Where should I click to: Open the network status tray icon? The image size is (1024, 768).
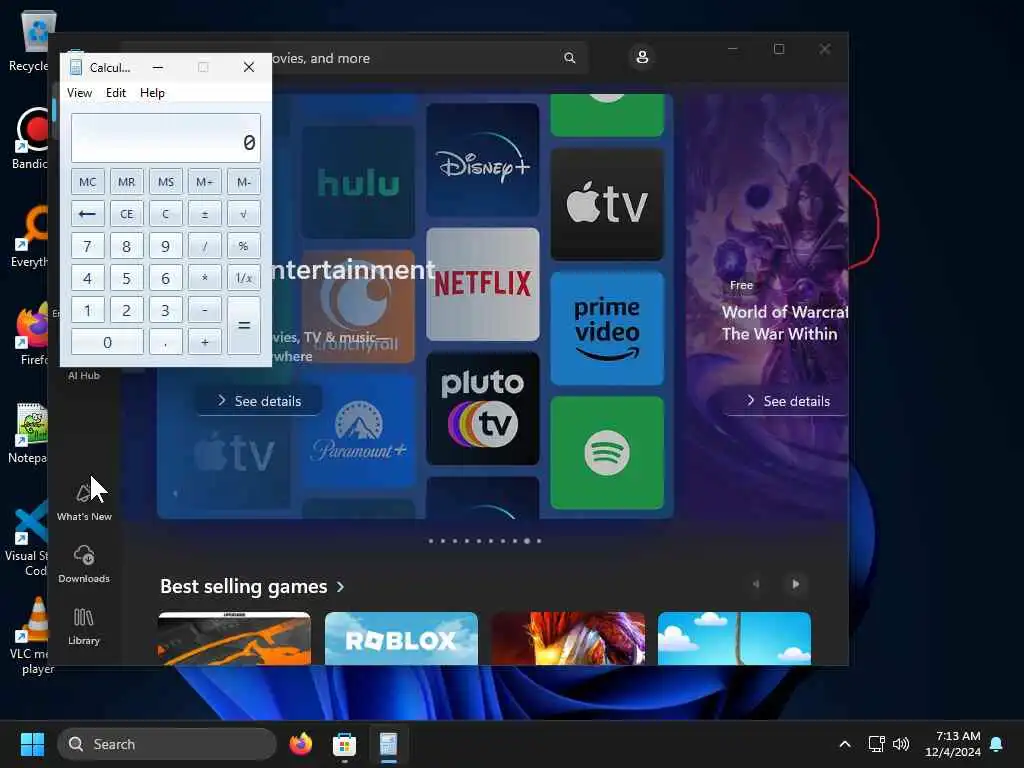click(x=876, y=744)
